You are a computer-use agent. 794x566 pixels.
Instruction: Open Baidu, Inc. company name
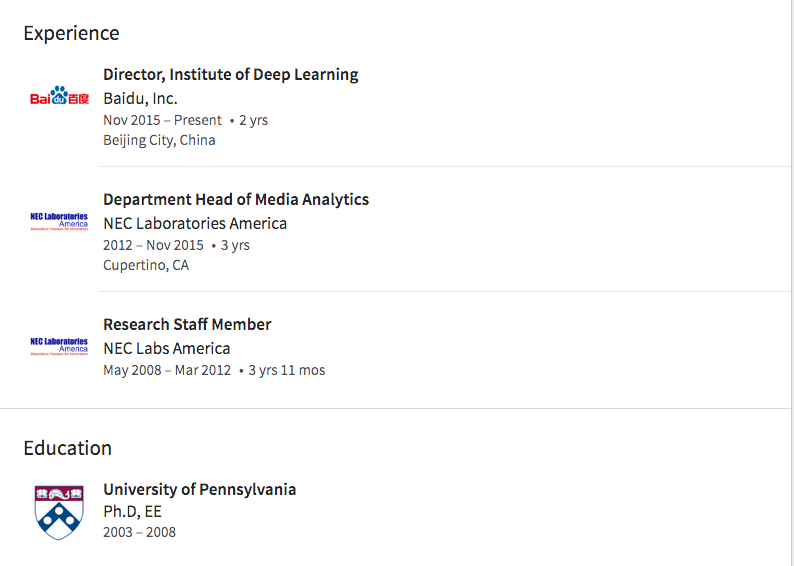pos(140,98)
